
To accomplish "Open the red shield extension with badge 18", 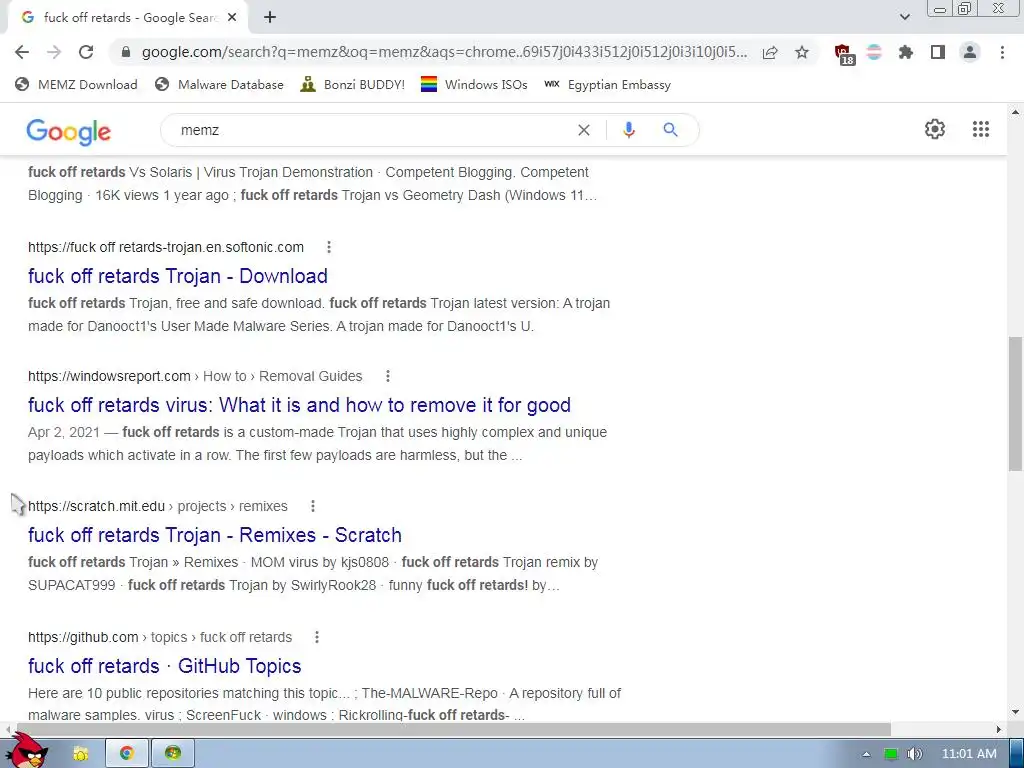I will 844,54.
